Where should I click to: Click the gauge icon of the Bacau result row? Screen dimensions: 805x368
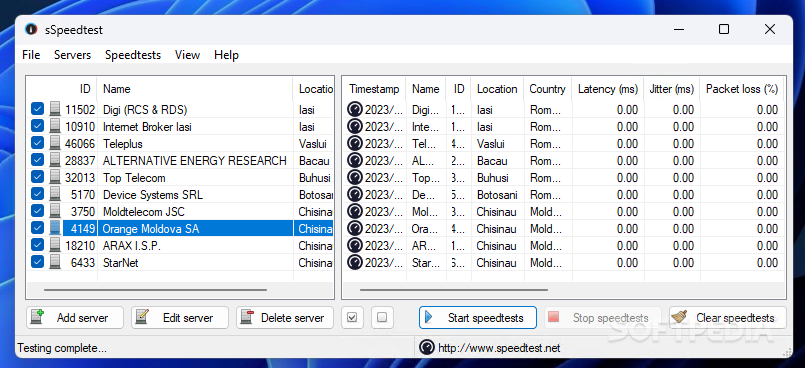pyautogui.click(x=355, y=161)
